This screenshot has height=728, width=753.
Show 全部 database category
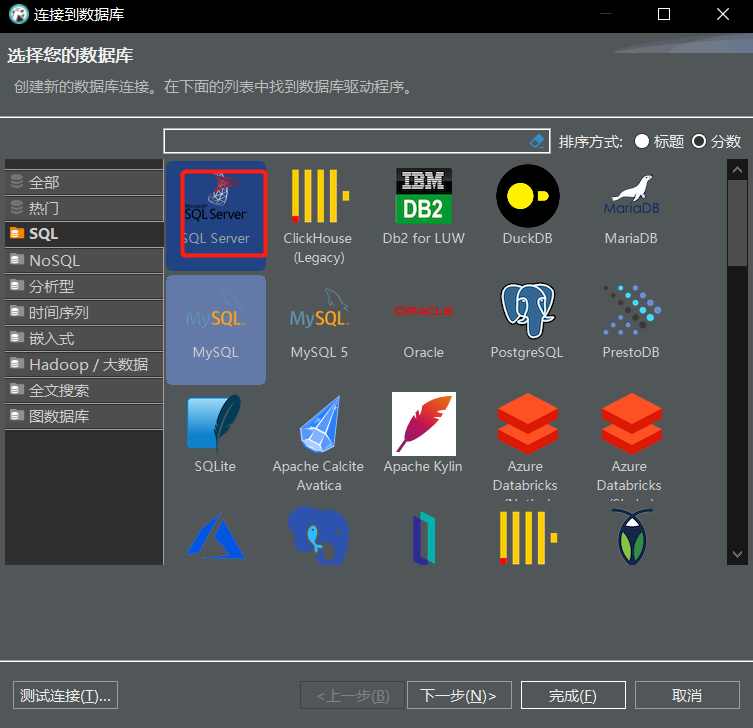tap(84, 182)
